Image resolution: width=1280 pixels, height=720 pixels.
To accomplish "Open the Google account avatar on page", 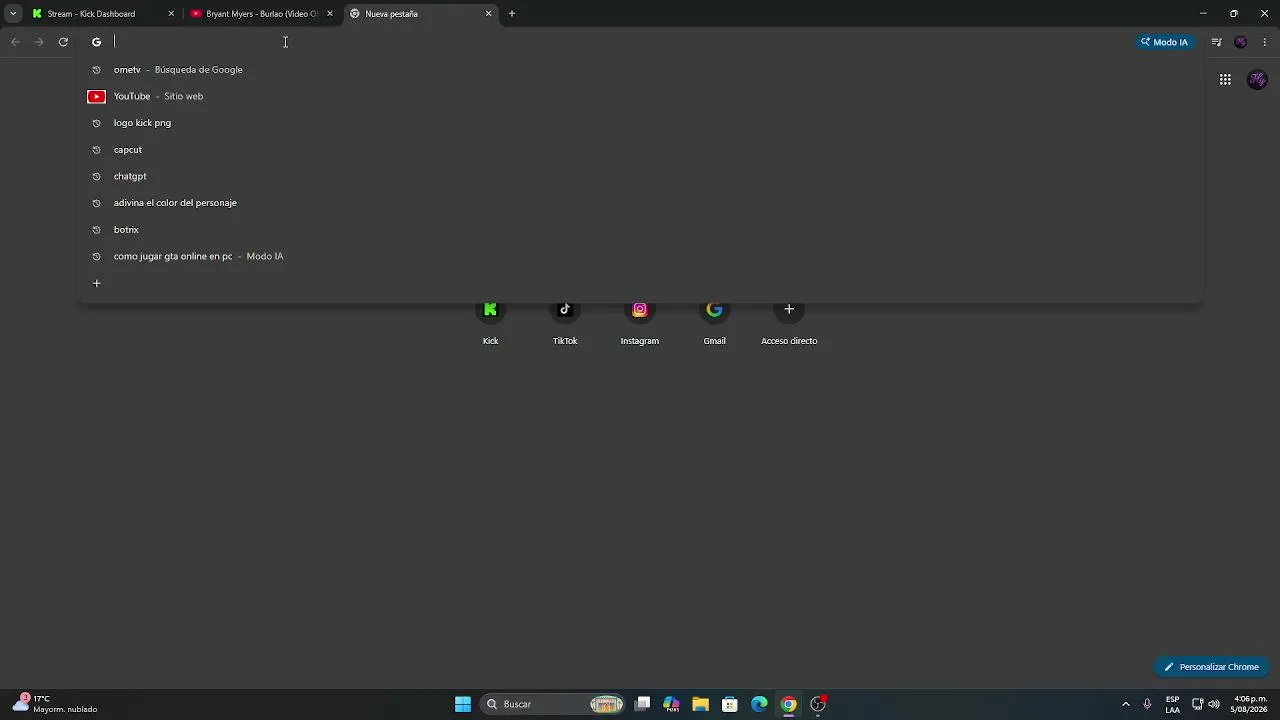I will [x=1258, y=80].
